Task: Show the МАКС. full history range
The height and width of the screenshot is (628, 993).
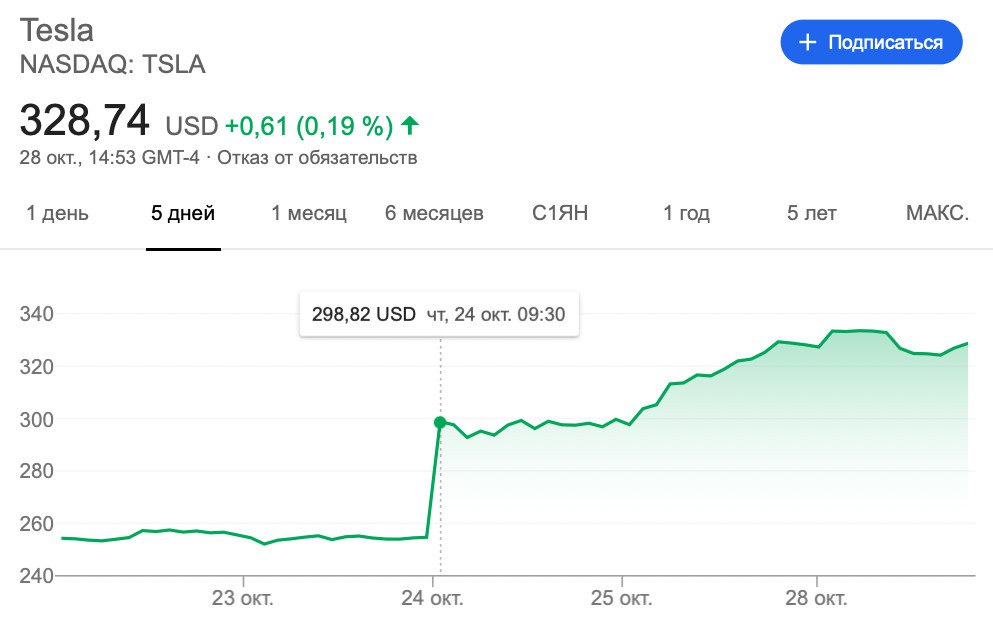Action: coord(937,213)
